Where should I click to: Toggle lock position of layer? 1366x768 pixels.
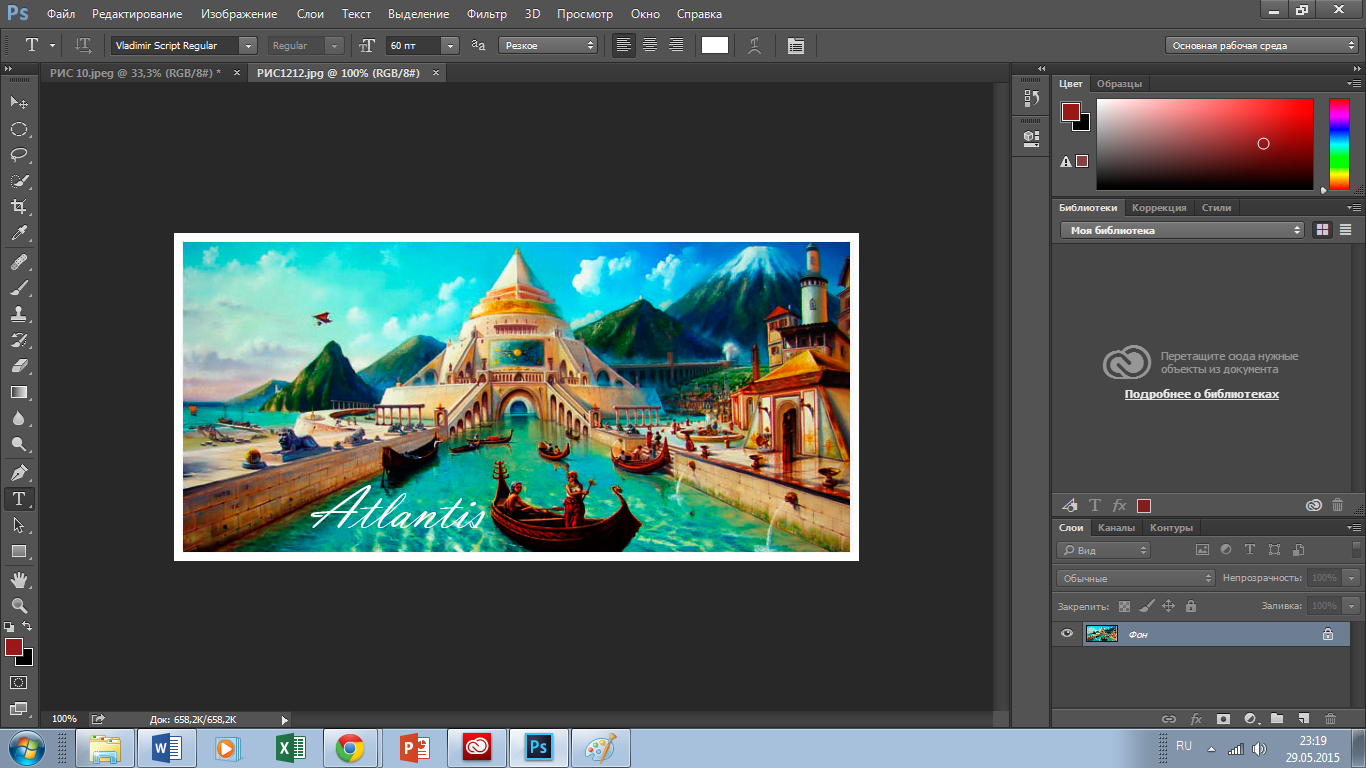pos(1168,606)
